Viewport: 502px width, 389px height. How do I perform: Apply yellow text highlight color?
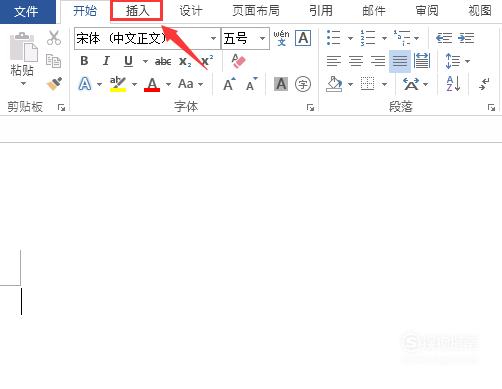coord(118,84)
